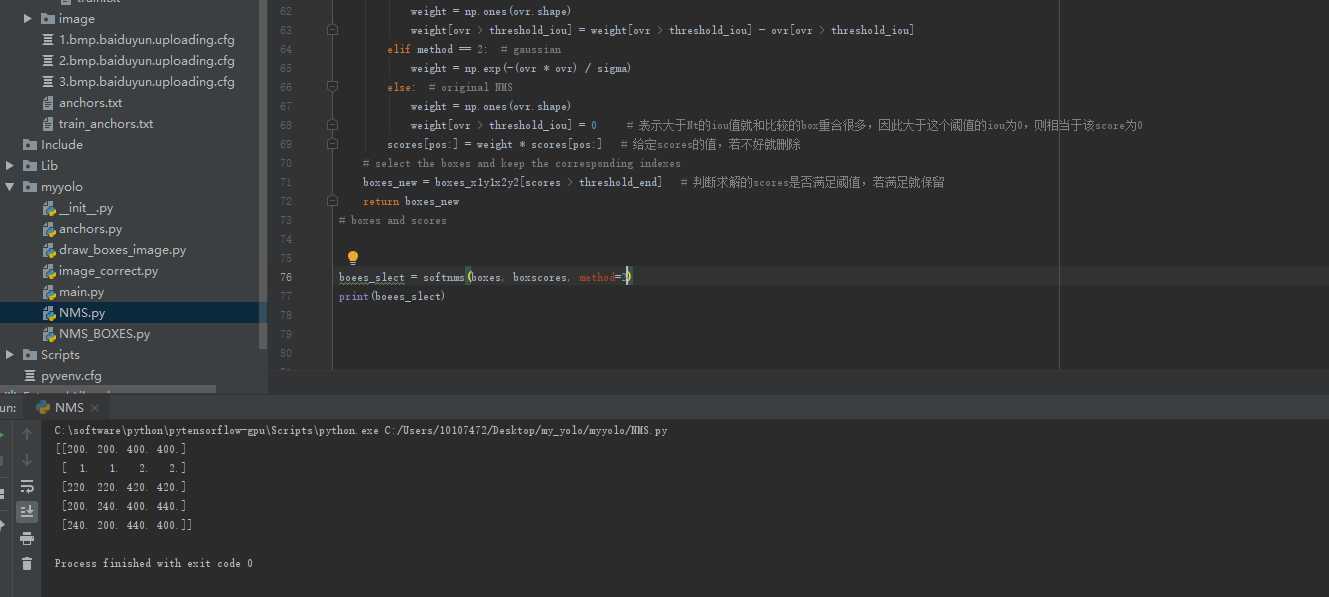Select NMS.py in project tree
This screenshot has width=1329, height=597.
tap(81, 313)
